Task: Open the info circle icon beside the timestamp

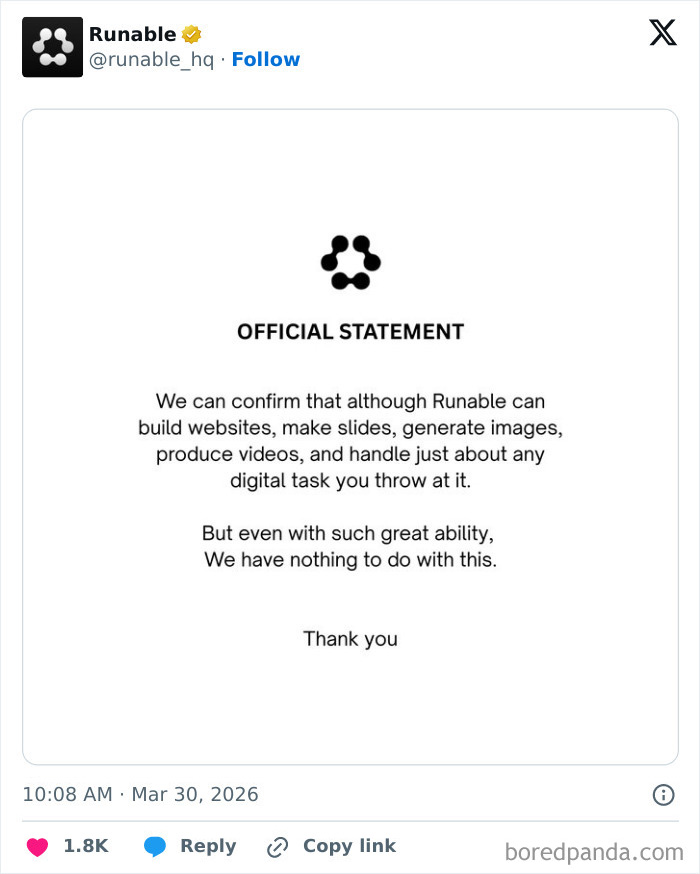Action: point(663,794)
